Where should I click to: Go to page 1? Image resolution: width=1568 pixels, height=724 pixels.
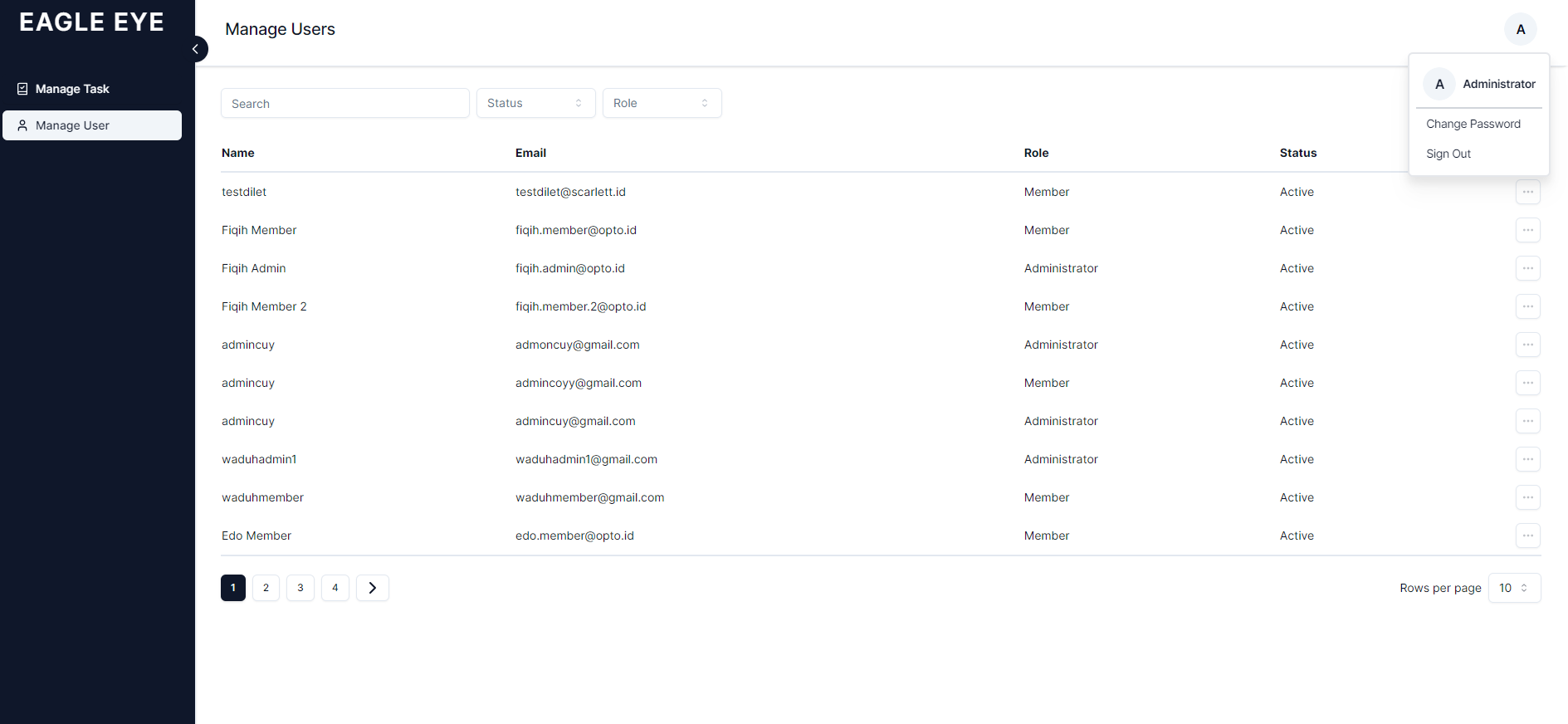click(233, 588)
